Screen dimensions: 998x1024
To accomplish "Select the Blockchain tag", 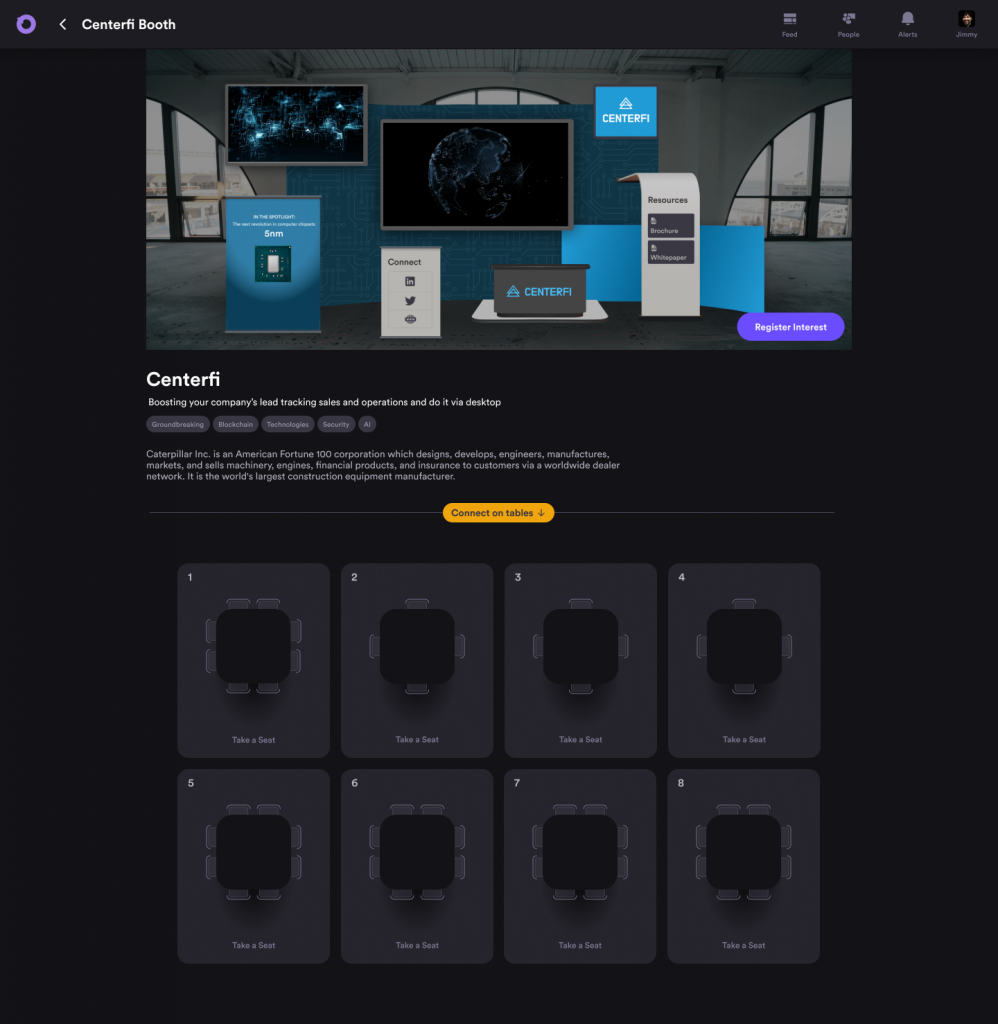I will [235, 424].
